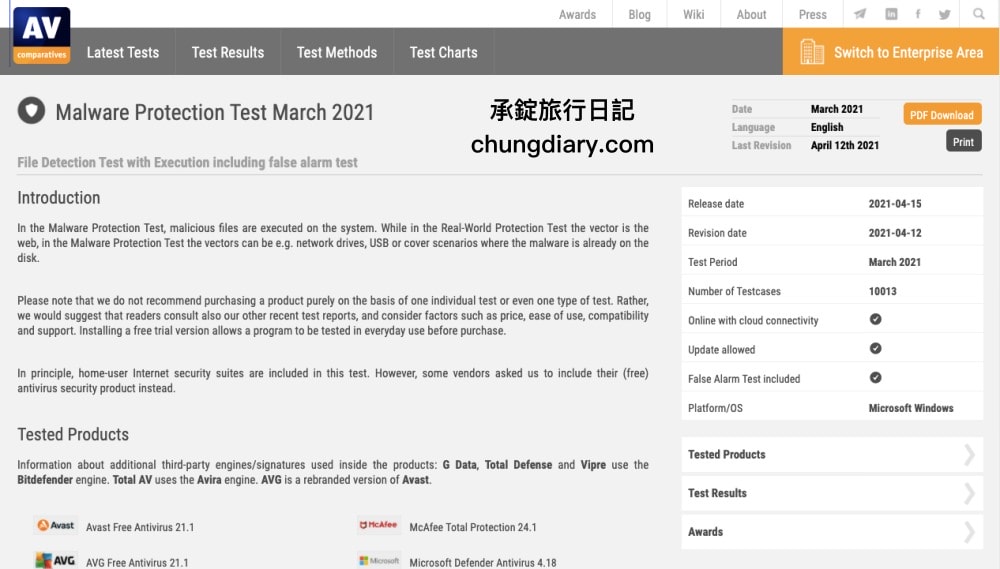Expand Test Results sidebar section

tap(832, 493)
